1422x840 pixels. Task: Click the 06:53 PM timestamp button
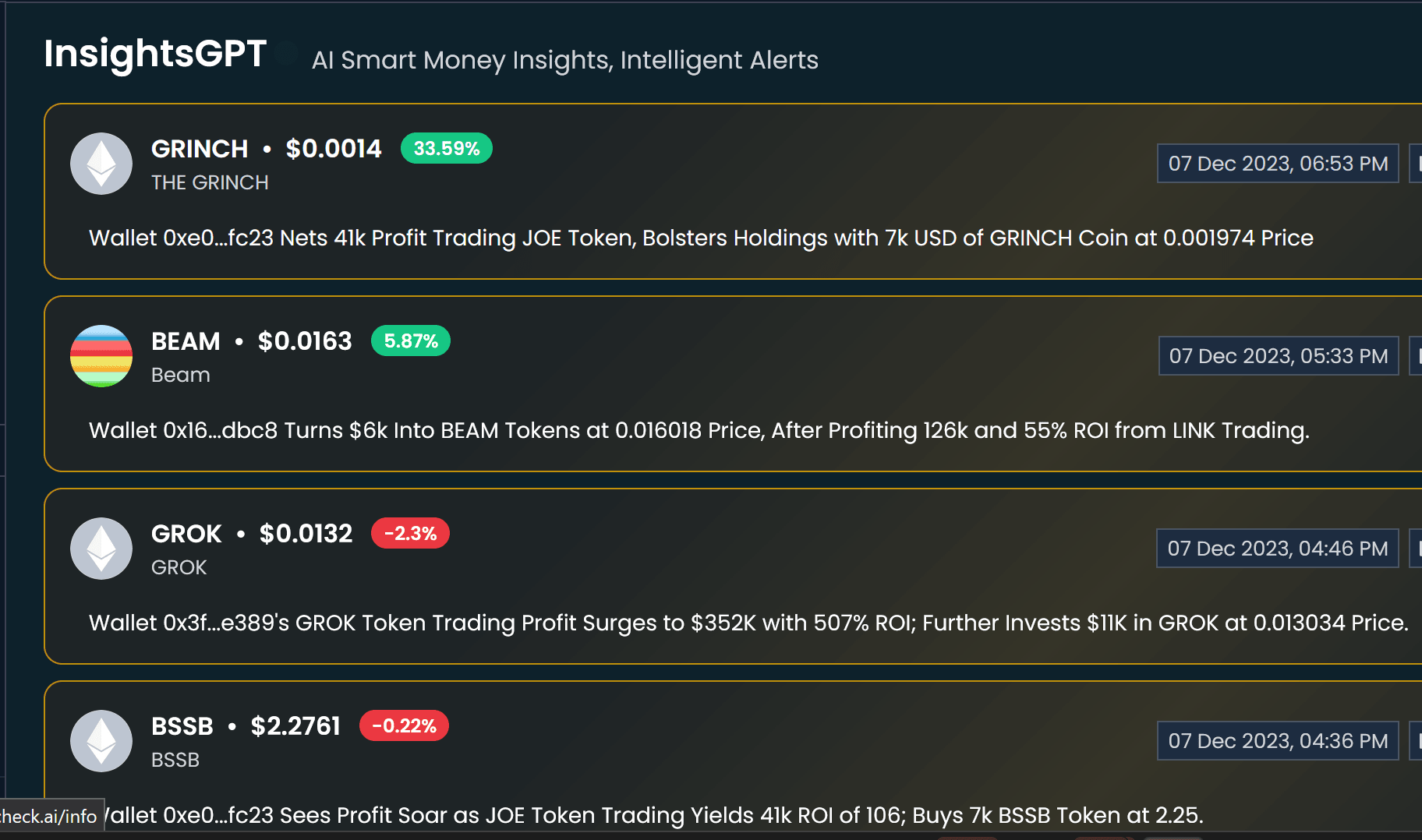[1278, 164]
